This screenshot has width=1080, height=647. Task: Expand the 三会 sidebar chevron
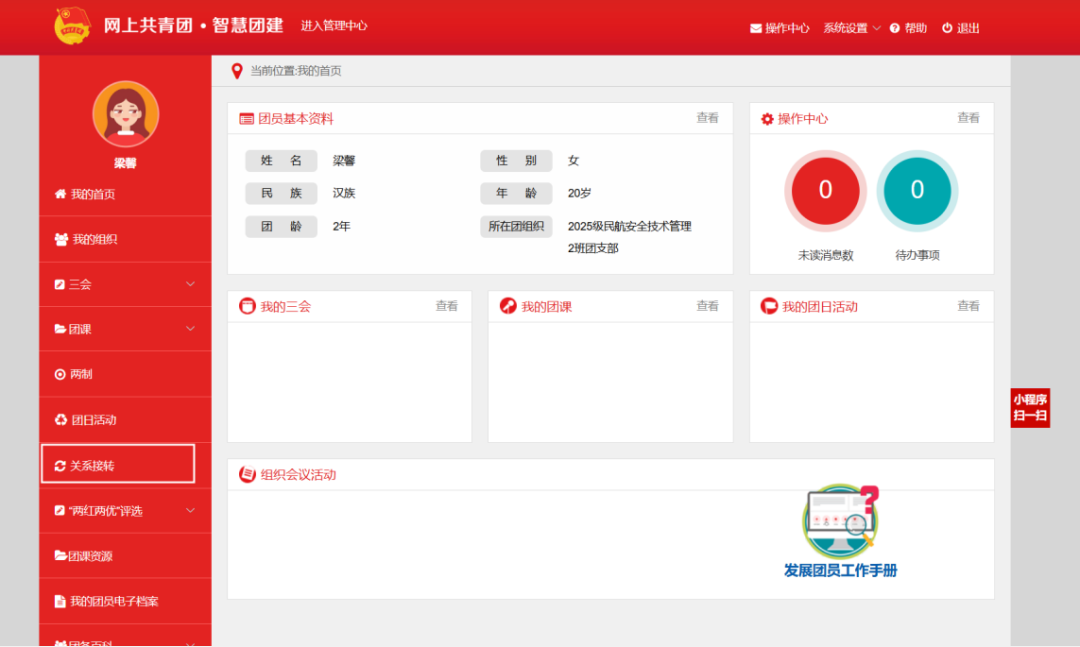[x=191, y=284]
